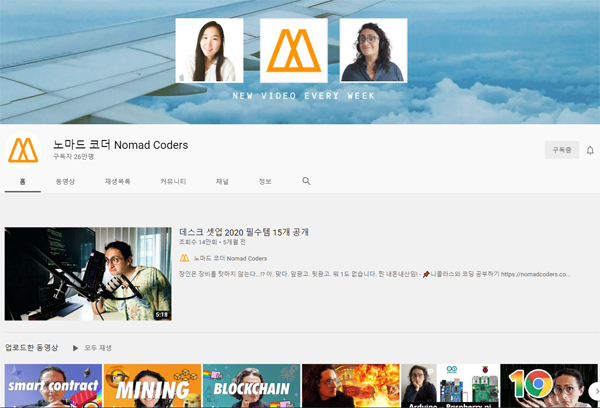Switch to the 동영상 tab
This screenshot has width=600, height=408.
pos(65,181)
